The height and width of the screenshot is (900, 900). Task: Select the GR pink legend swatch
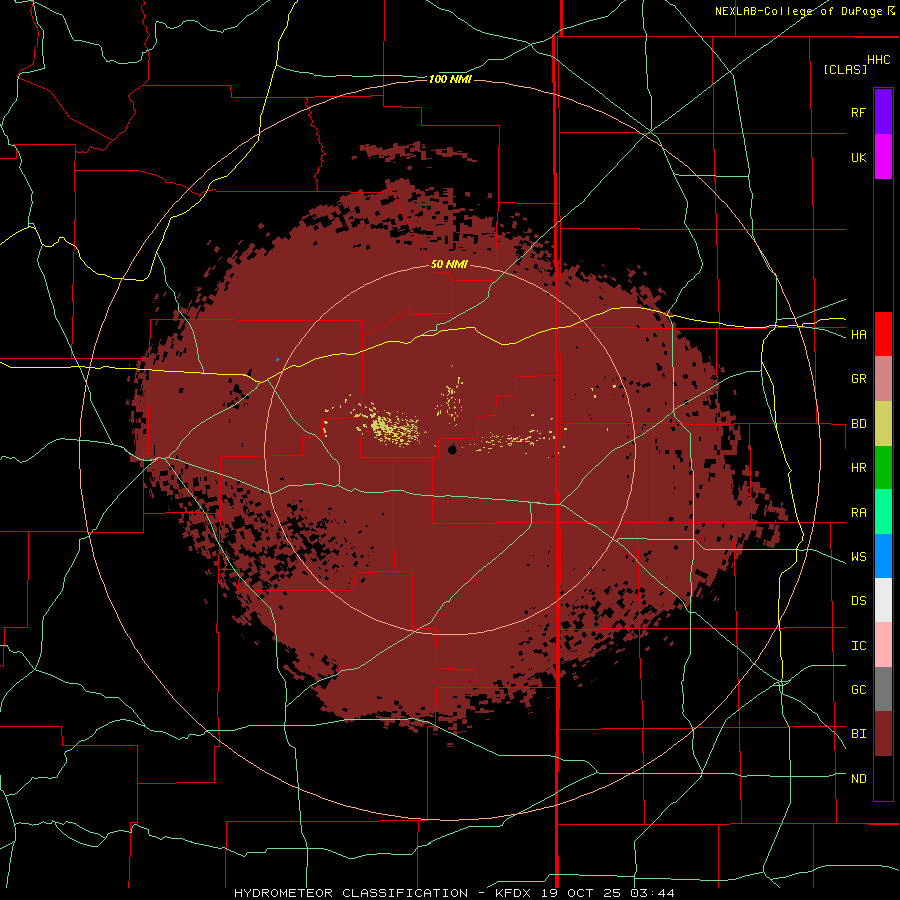(883, 379)
